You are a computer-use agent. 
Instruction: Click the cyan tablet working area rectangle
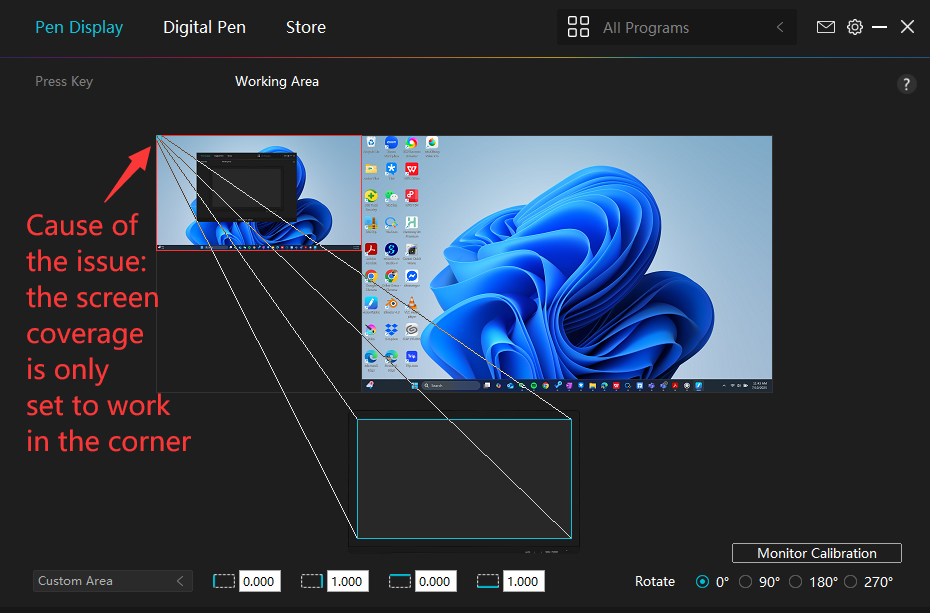pyautogui.click(x=464, y=478)
